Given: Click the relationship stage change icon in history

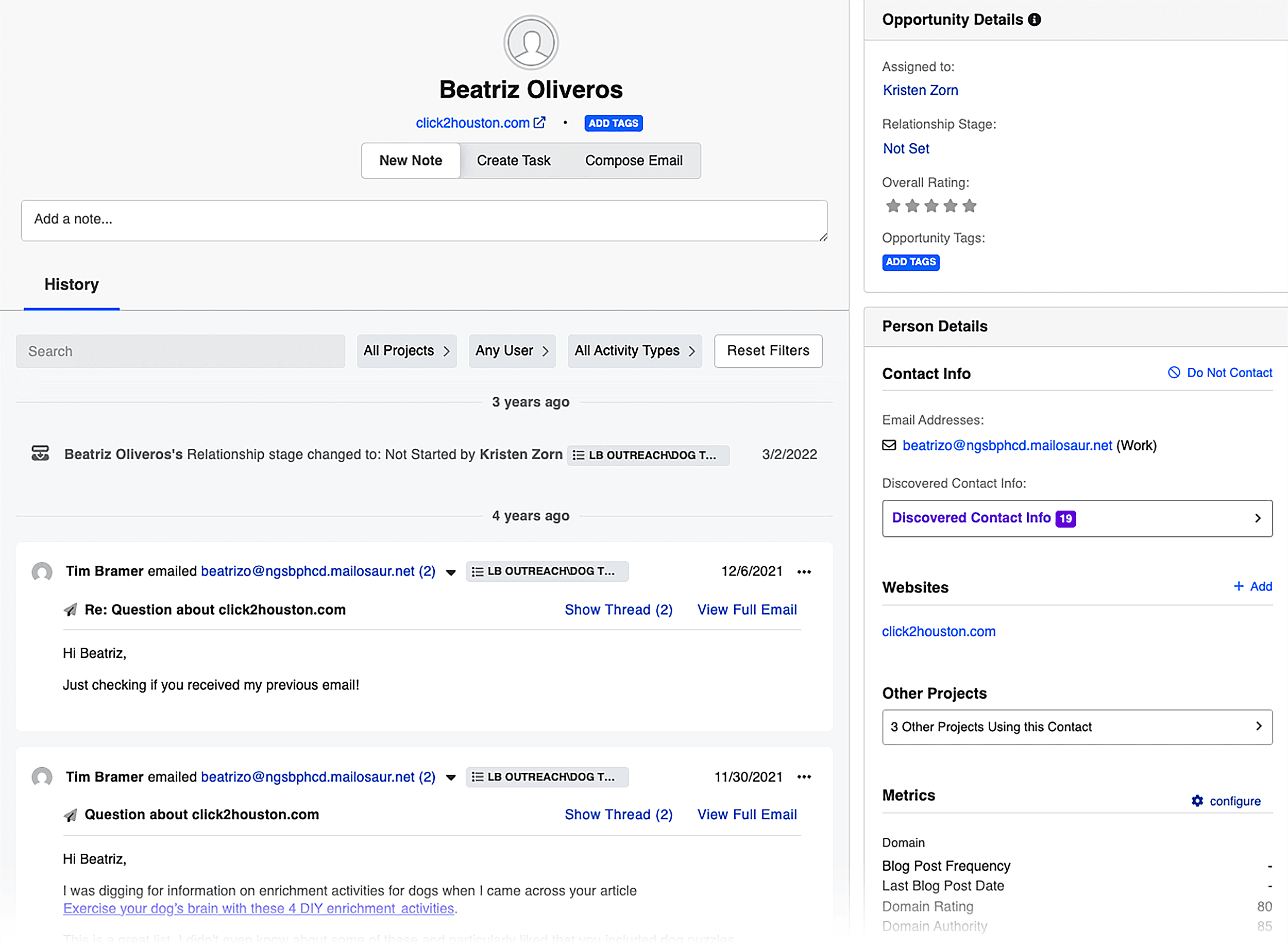Looking at the screenshot, I should click(x=41, y=453).
